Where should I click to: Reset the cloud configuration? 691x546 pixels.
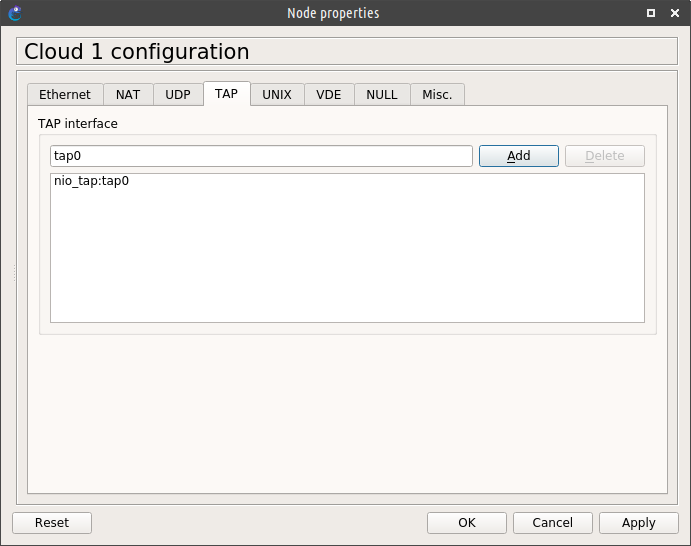(52, 523)
